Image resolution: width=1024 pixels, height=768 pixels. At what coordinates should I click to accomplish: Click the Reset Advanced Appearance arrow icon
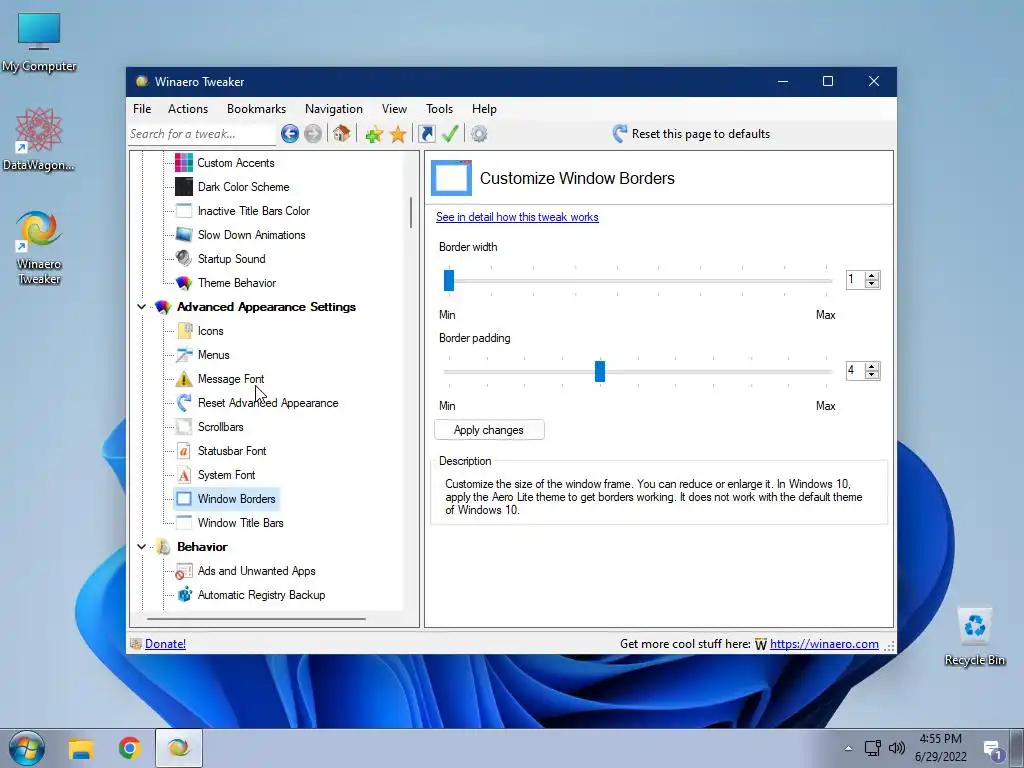click(184, 403)
